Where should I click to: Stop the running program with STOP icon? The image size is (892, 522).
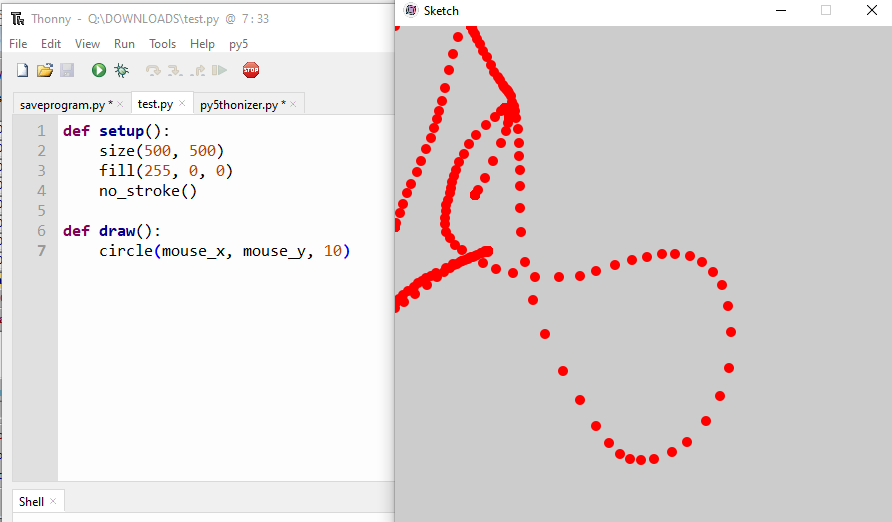[251, 70]
